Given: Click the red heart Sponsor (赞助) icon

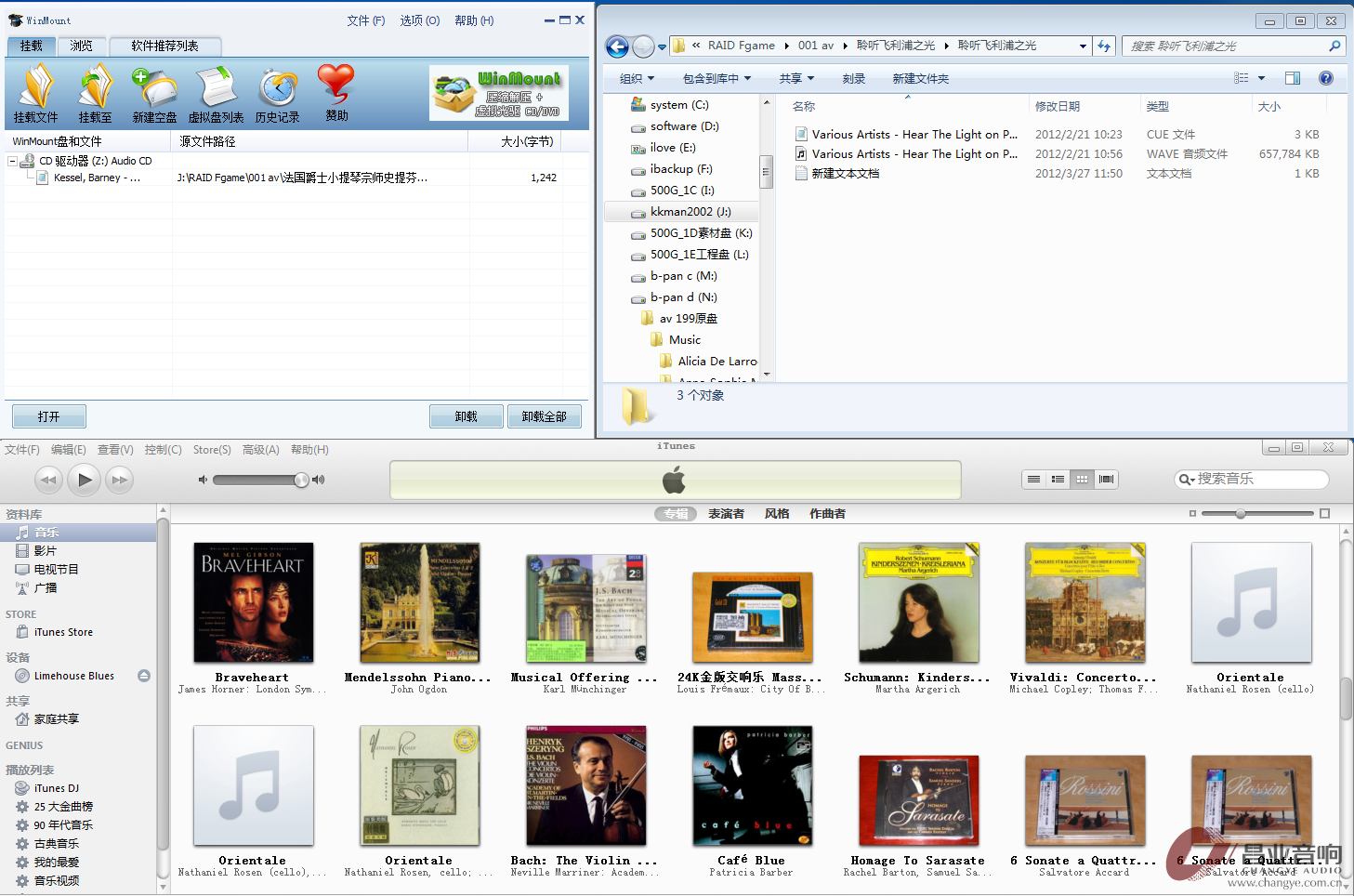Looking at the screenshot, I should (x=336, y=93).
